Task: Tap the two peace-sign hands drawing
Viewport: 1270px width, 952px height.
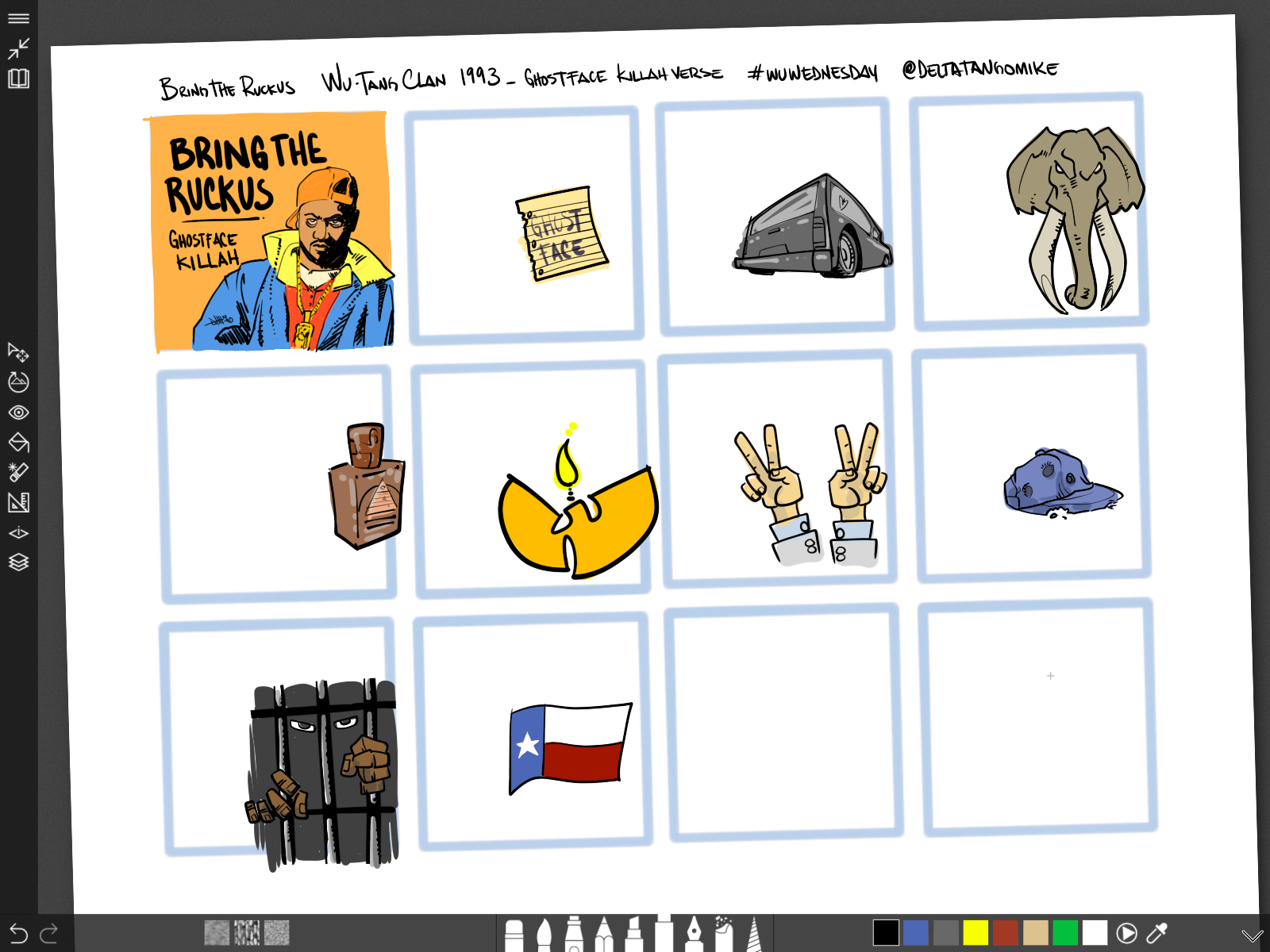Action: point(810,494)
